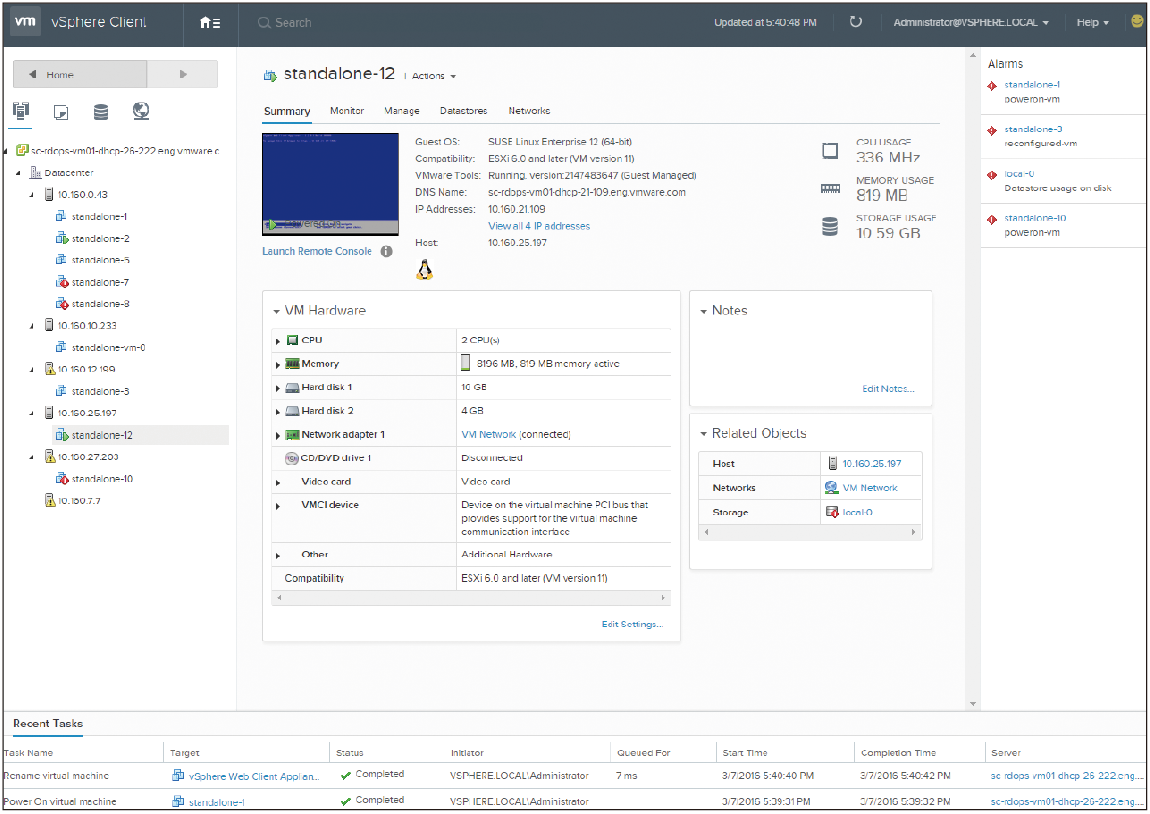
Task: Expand the Hard disk 1 row
Action: [x=278, y=388]
